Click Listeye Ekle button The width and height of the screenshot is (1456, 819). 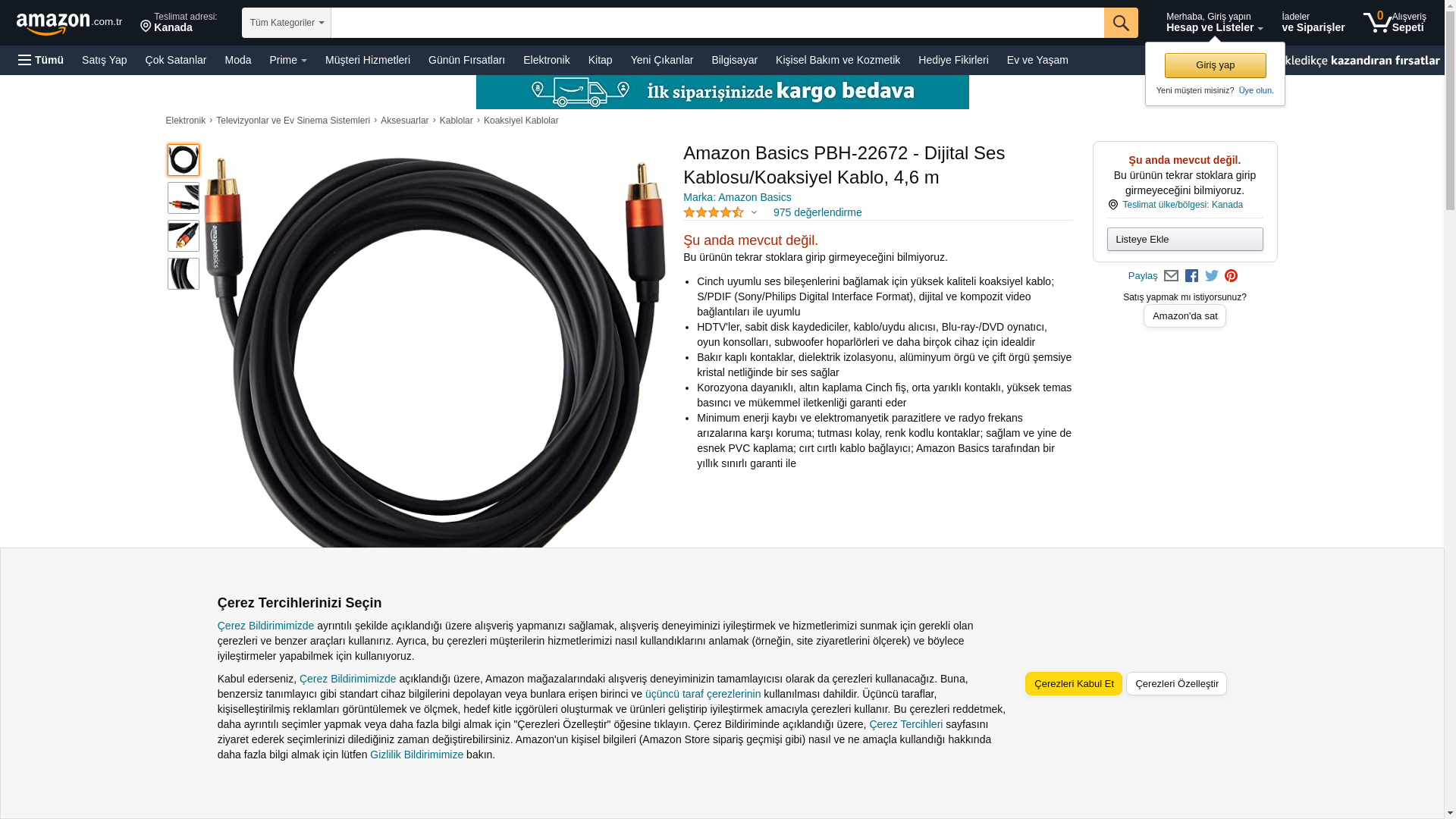[x=1185, y=240]
